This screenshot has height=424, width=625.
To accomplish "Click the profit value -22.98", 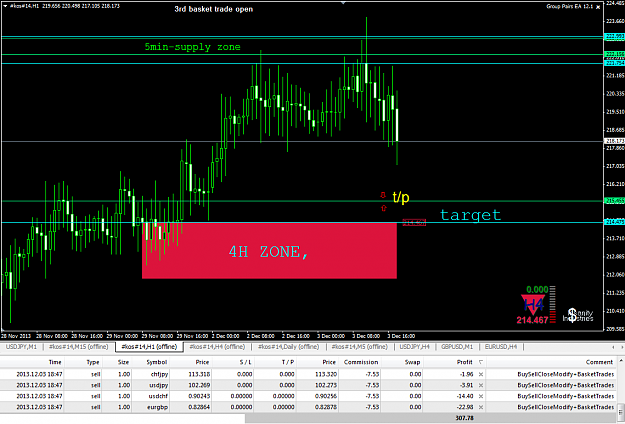I will pos(464,407).
